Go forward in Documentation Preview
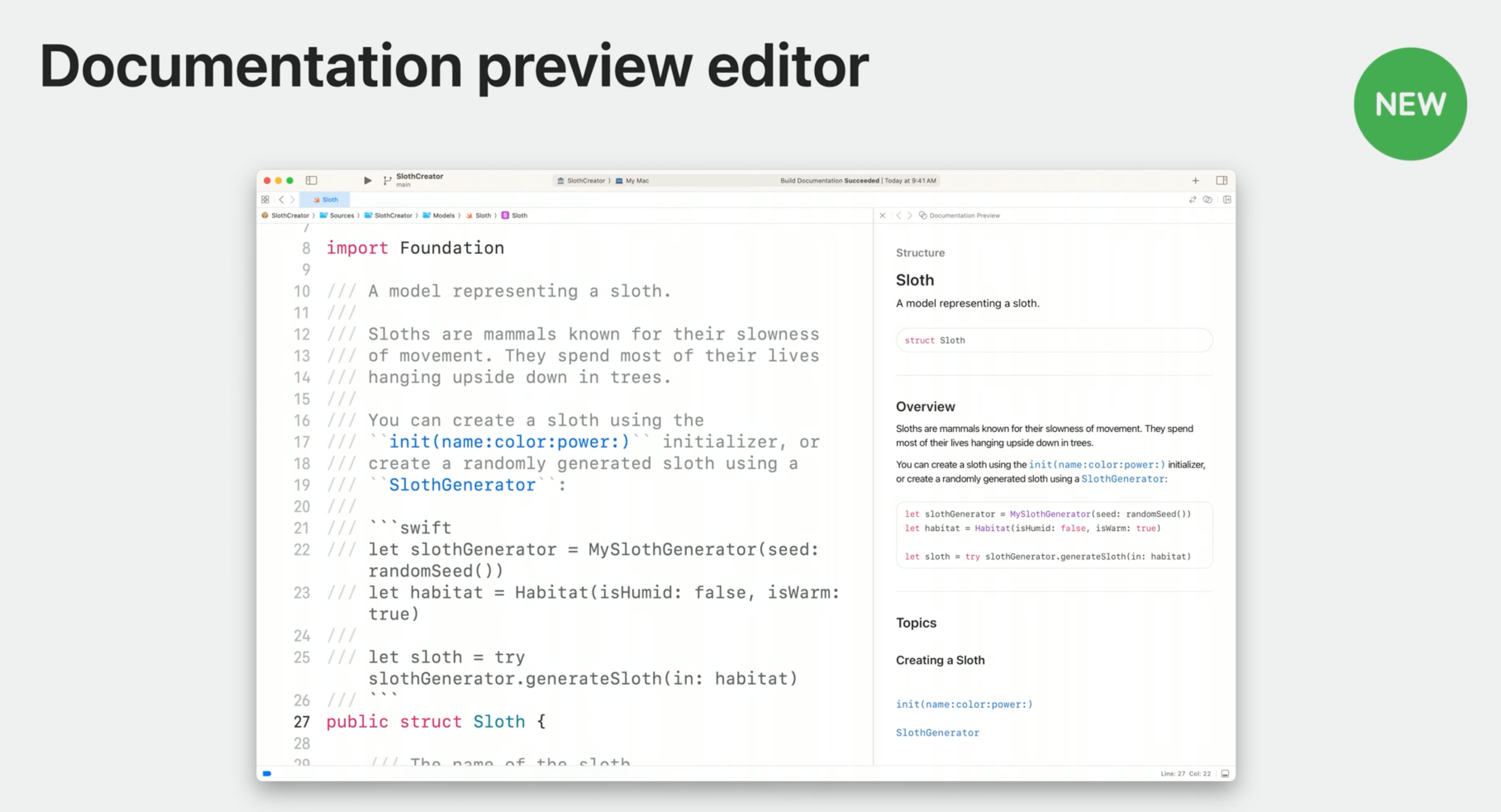 [910, 216]
